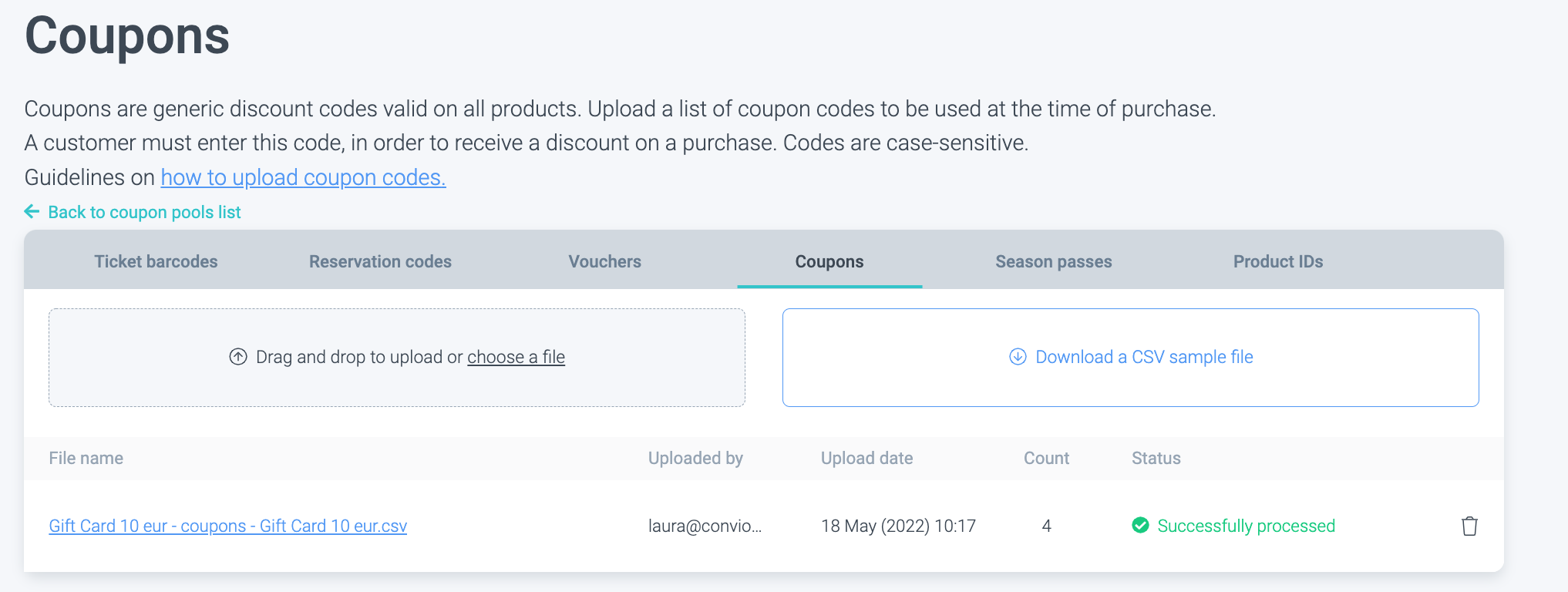Click the File name column header
The width and height of the screenshot is (1568, 592).
(x=86, y=458)
